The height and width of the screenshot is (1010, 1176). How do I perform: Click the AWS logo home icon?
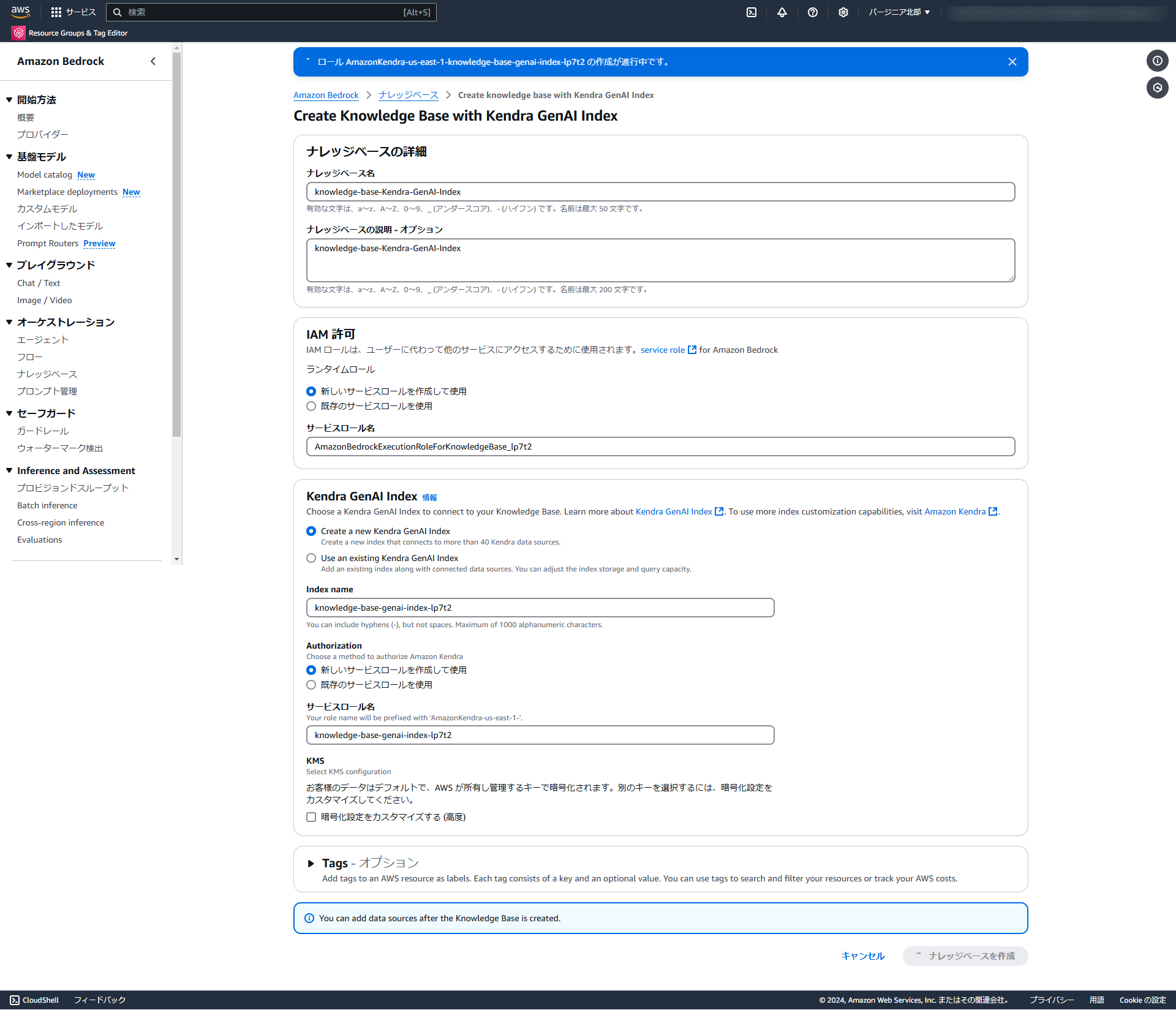tap(20, 12)
